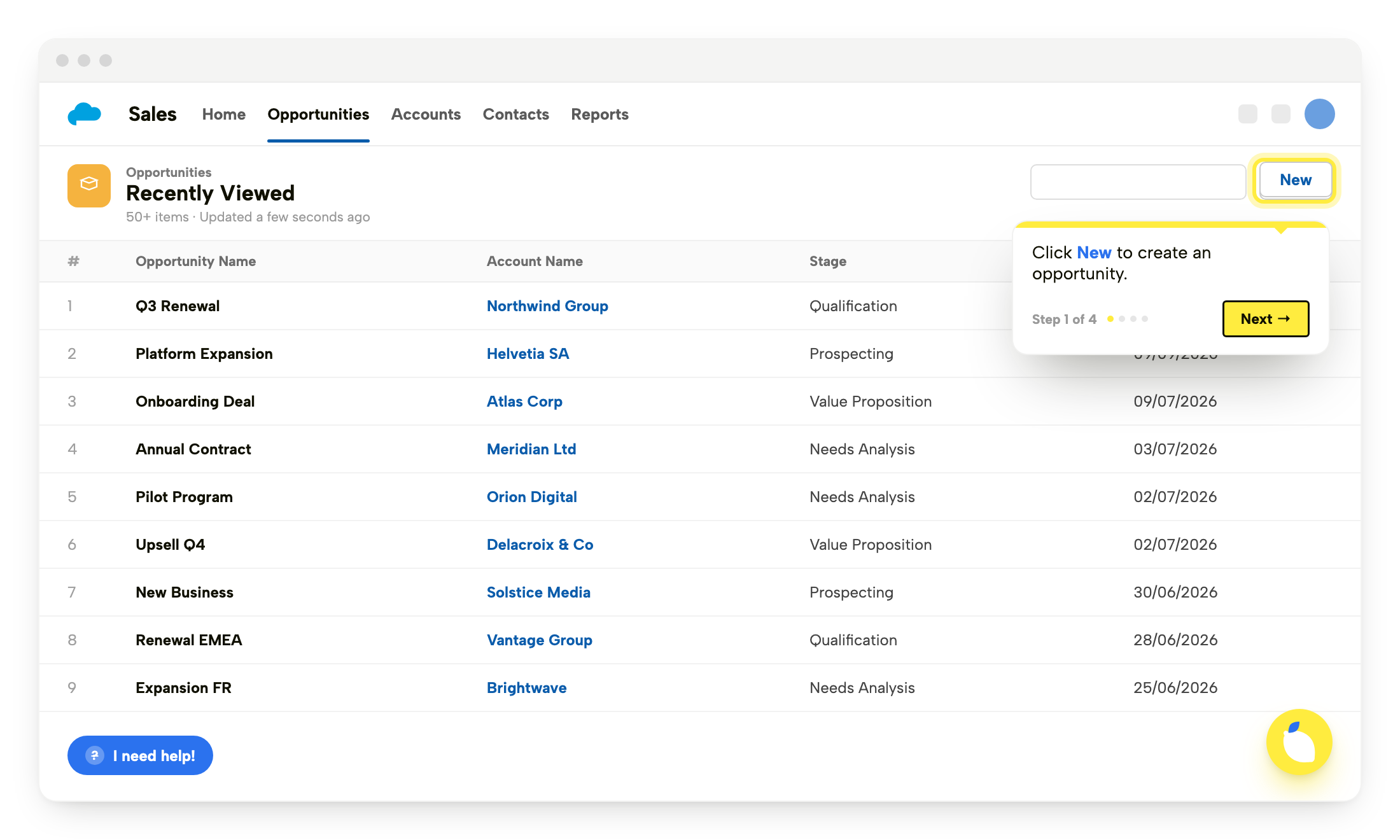Click the # column header
Image resolution: width=1400 pixels, height=840 pixels.
pyautogui.click(x=74, y=262)
